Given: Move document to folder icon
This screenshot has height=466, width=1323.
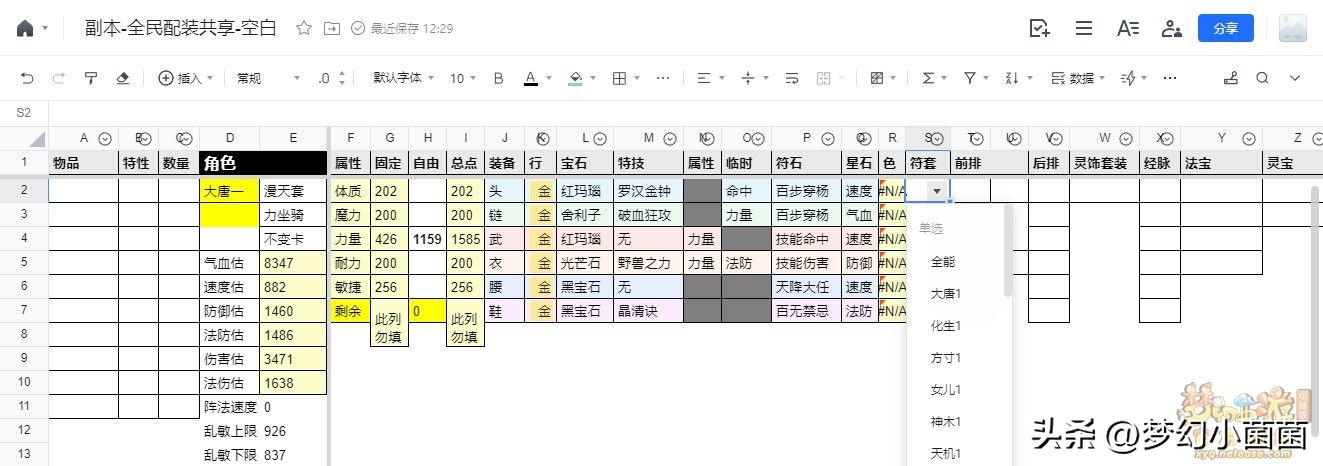Looking at the screenshot, I should [332, 28].
